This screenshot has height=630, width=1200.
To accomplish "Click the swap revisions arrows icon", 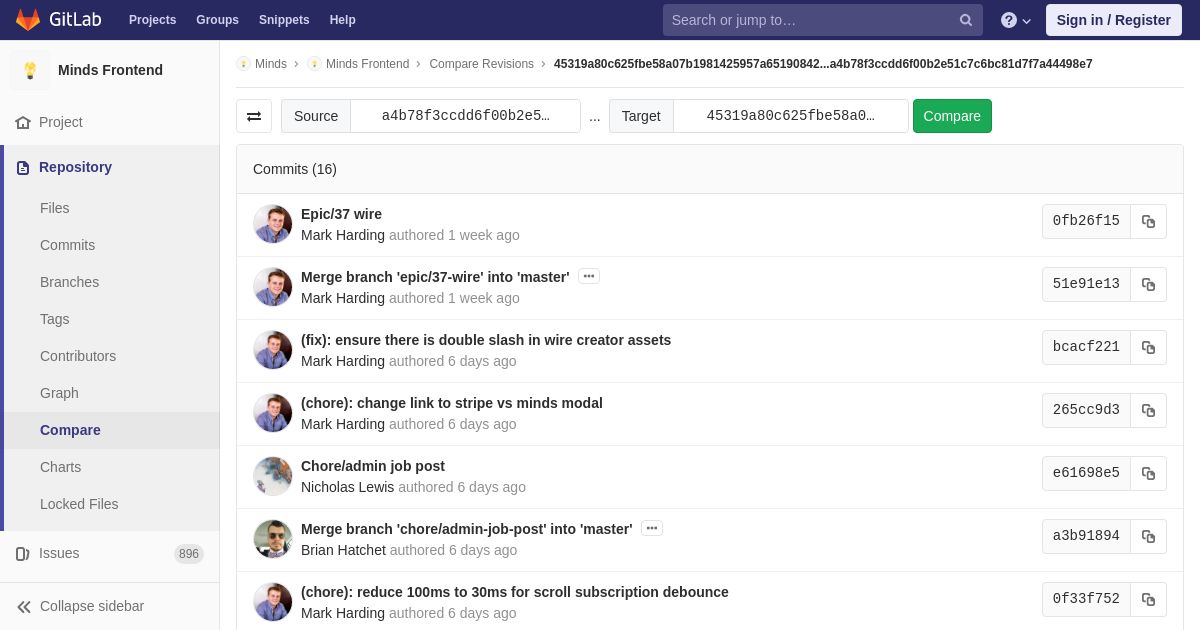I will (x=254, y=116).
